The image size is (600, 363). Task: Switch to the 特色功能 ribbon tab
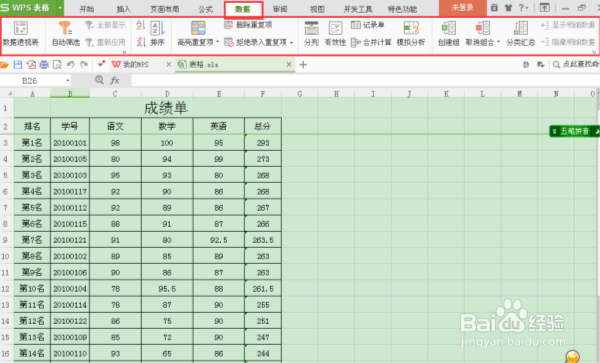pos(402,9)
